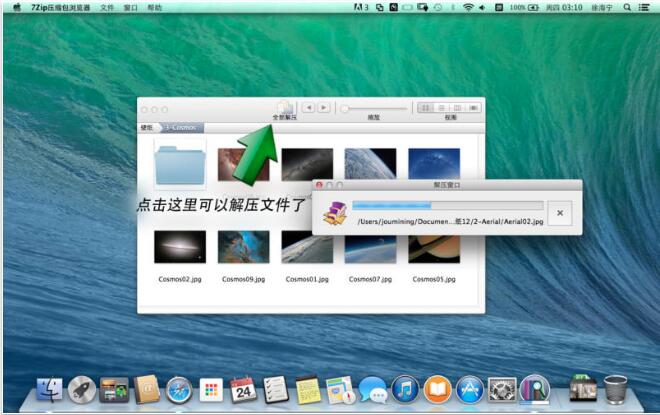Viewport: 660px width, 415px height.
Task: Open Notes yellow pad icon in Dock
Action: pos(308,390)
